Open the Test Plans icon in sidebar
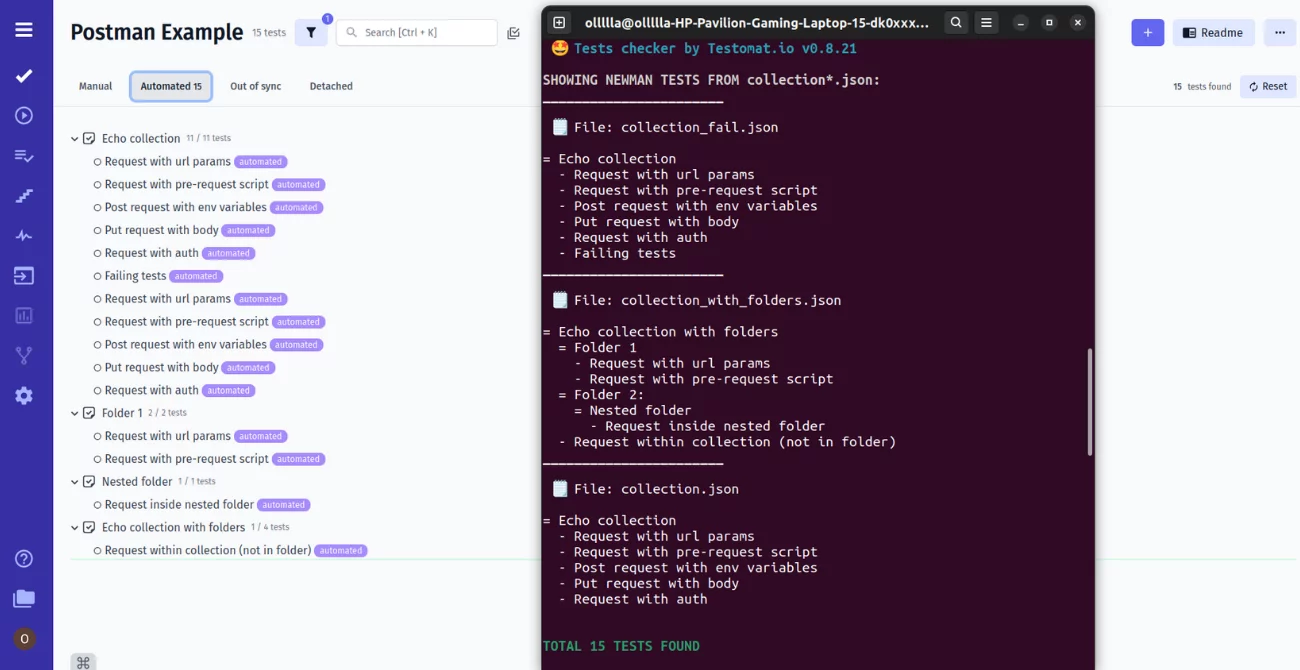Screen dimensions: 1300x670 (x=24, y=155)
